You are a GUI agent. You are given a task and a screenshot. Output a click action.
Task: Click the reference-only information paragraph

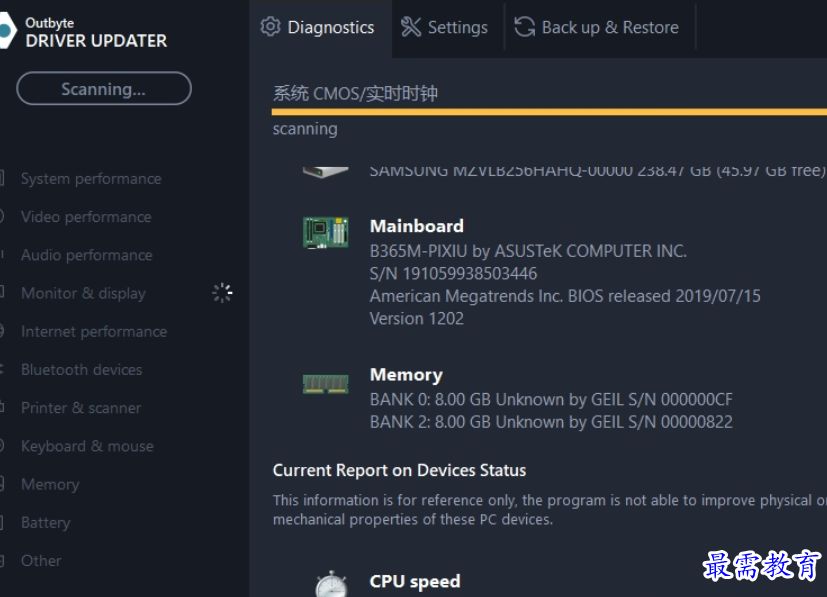point(550,510)
